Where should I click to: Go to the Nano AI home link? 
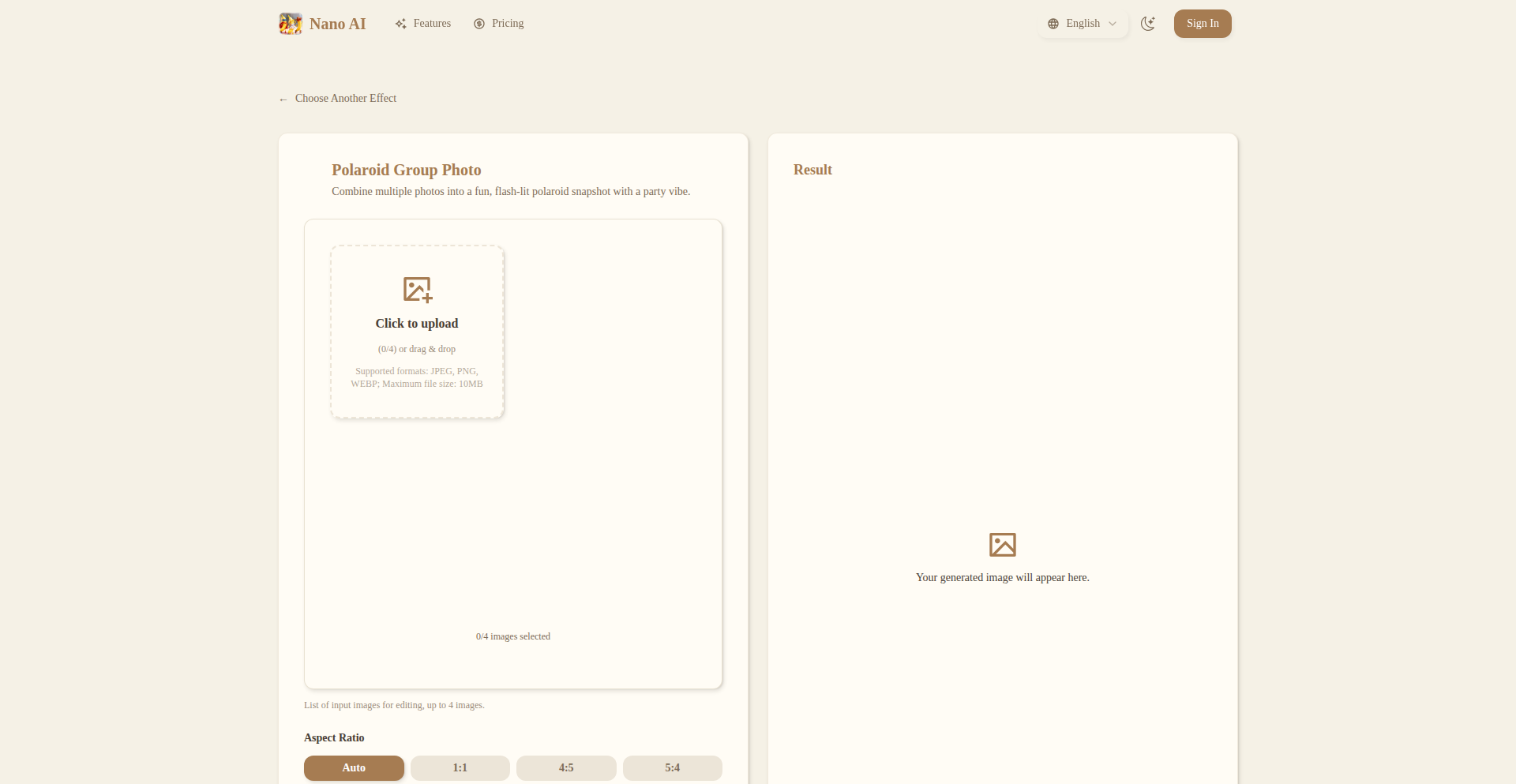tap(322, 24)
